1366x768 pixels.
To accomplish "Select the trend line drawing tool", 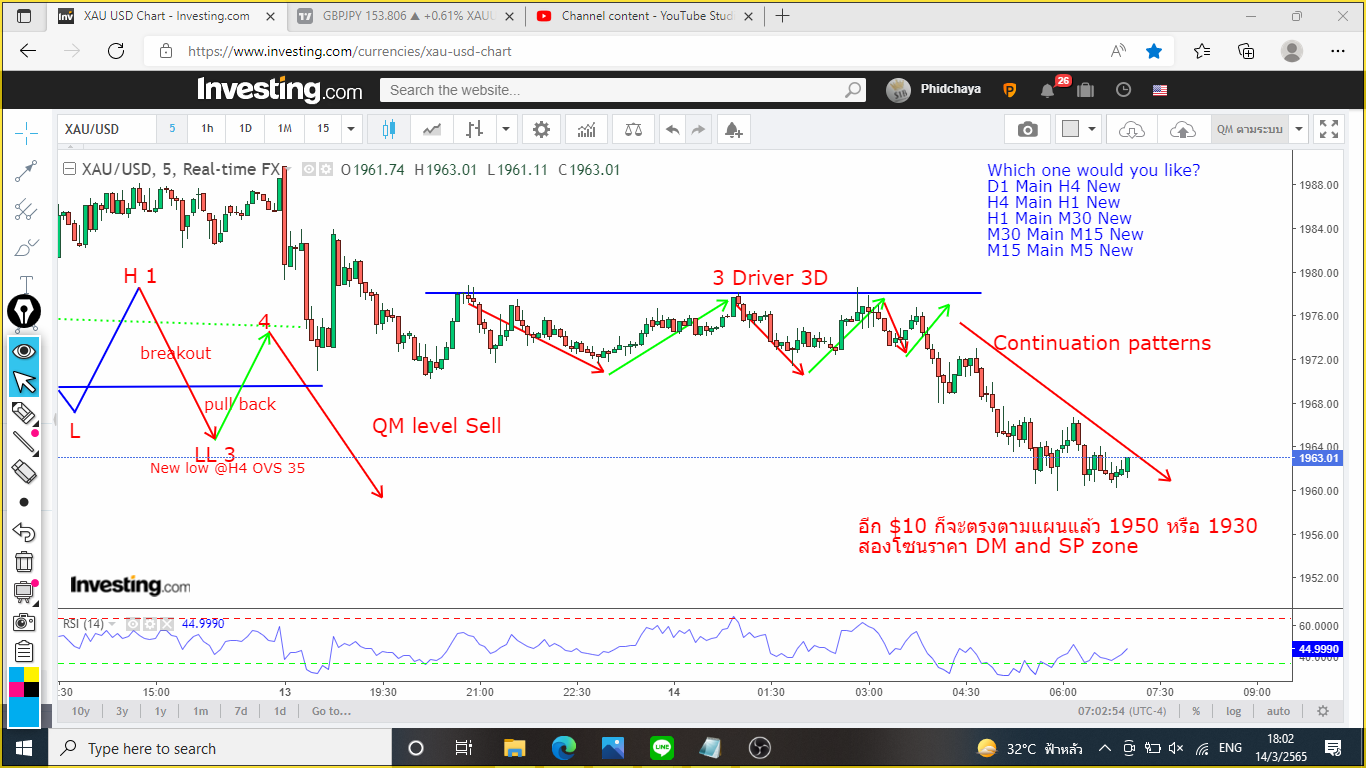I will point(26,171).
